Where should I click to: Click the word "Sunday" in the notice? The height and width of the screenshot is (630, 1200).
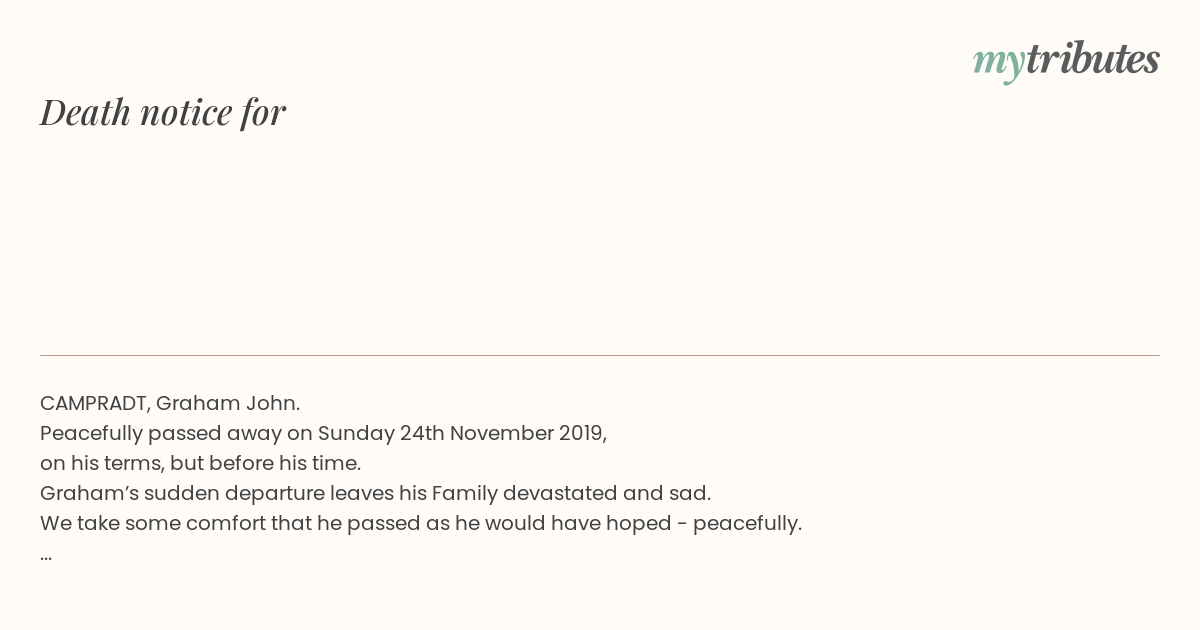coord(356,433)
